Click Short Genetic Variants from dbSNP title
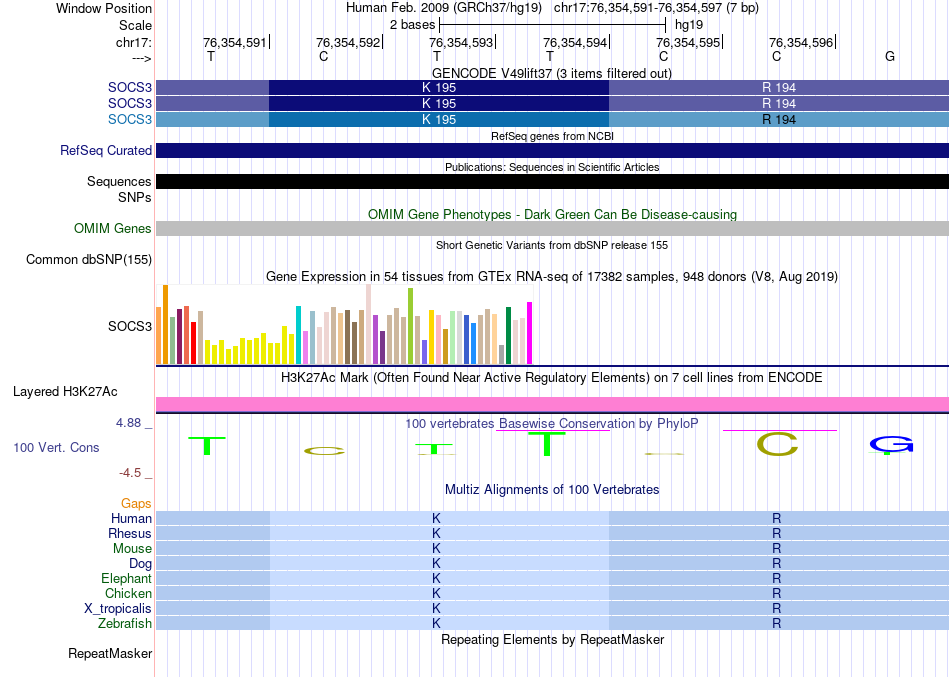This screenshot has width=950, height=677. (552, 245)
